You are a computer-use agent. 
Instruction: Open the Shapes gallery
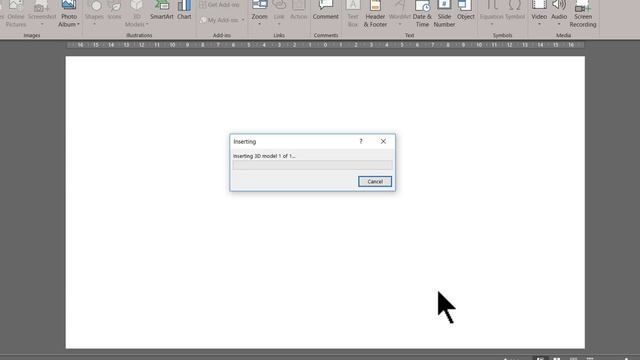coord(94,13)
